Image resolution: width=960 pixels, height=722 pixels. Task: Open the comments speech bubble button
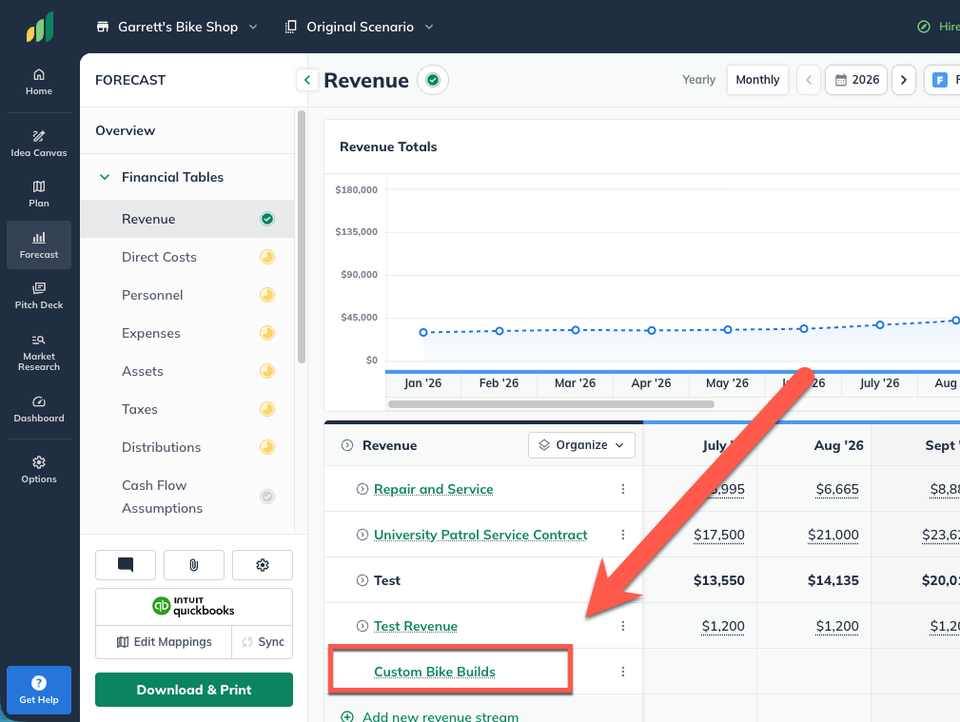point(126,565)
